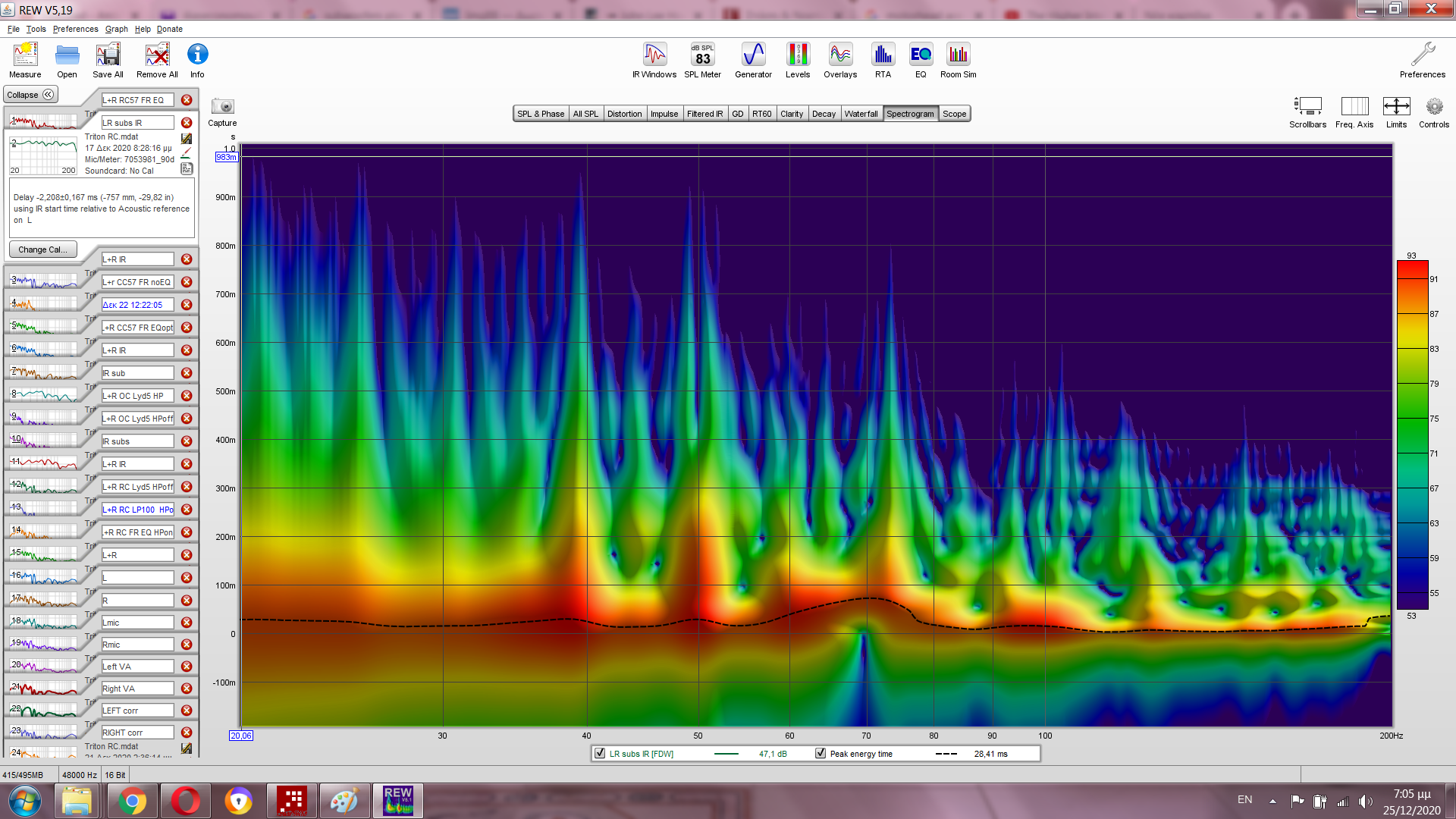Open Preferences wrench icon
The width and height of the screenshot is (1456, 819).
1423,55
